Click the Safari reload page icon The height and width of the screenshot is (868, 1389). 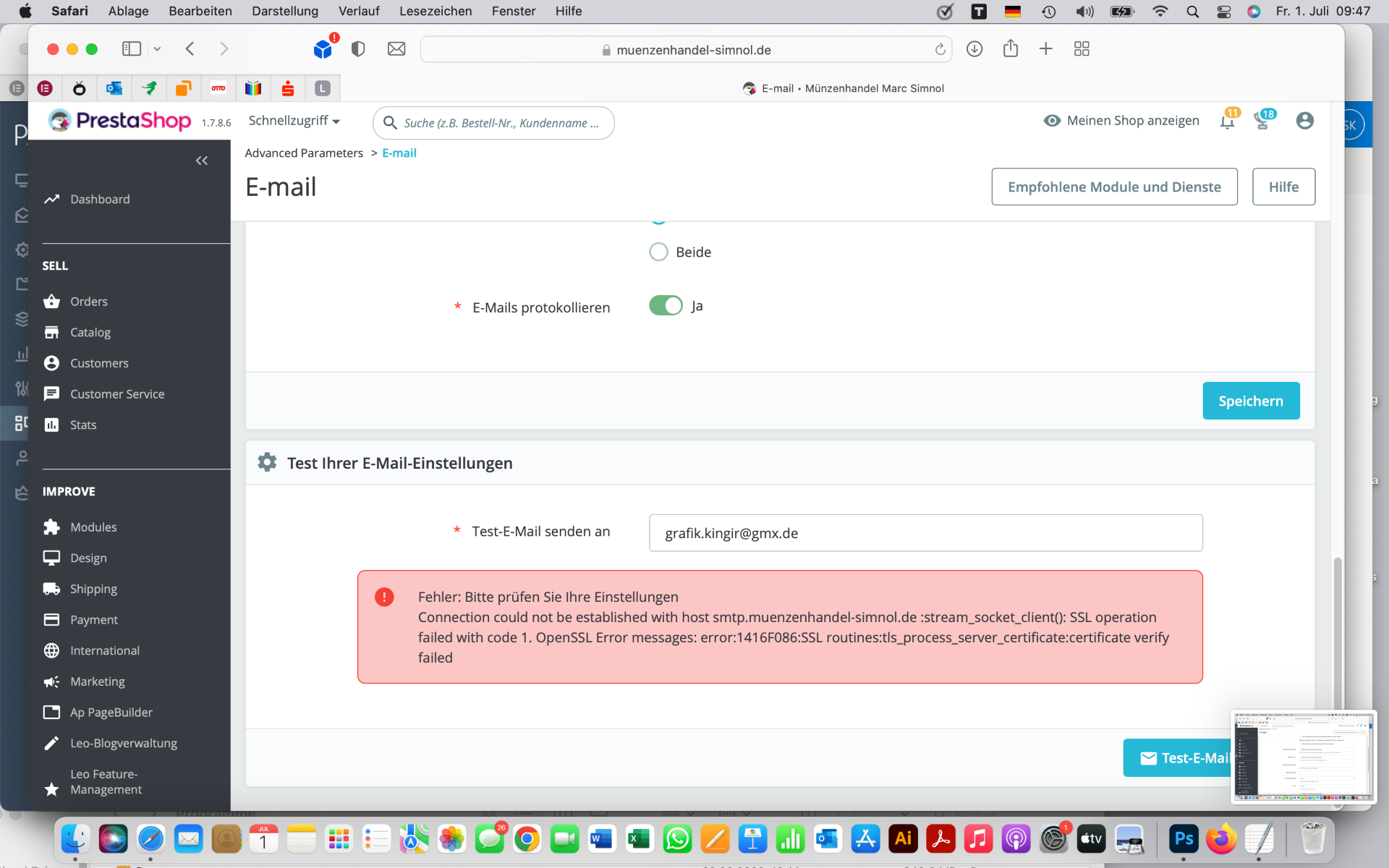click(x=940, y=49)
